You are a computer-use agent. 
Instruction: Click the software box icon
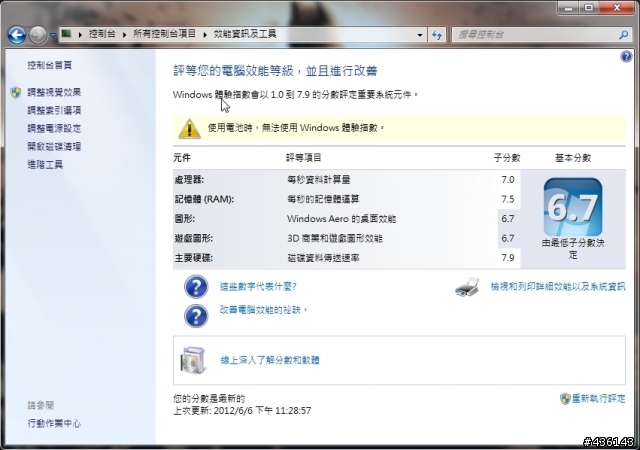(193, 361)
